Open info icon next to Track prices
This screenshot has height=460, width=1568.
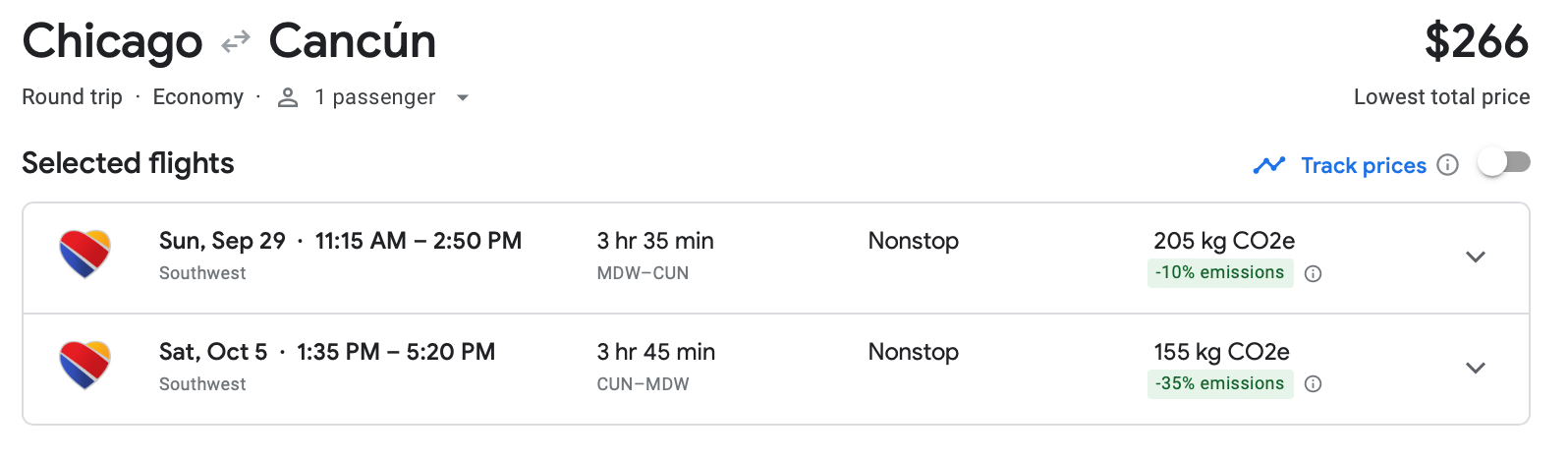tap(1447, 165)
